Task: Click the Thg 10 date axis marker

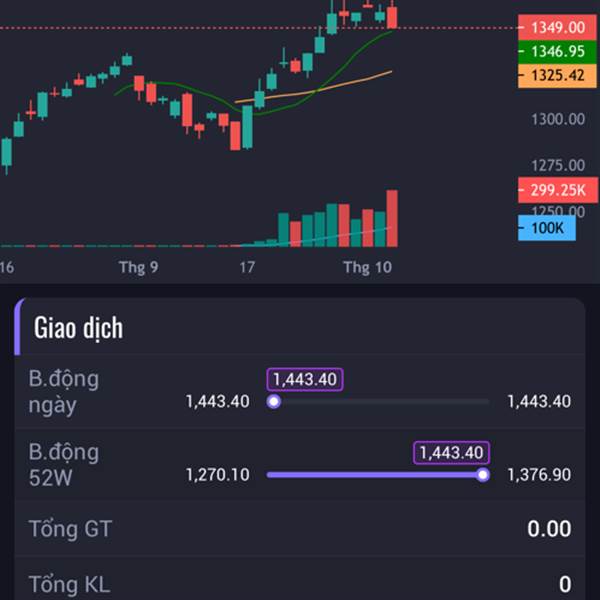Action: pos(367,267)
